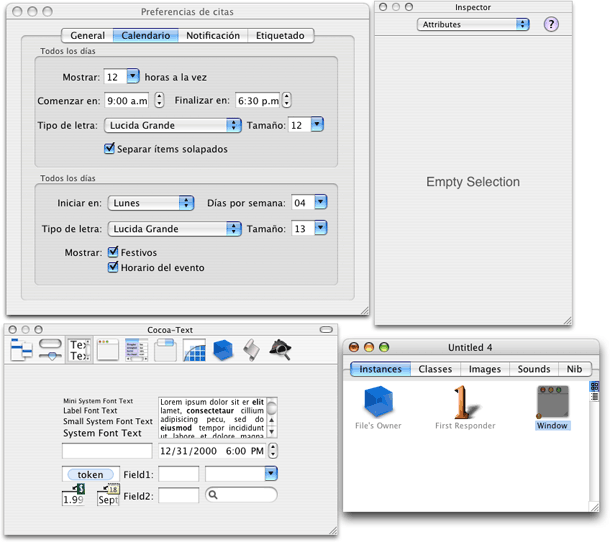The height and width of the screenshot is (542, 610).
Task: Open the Images tab in Untitled 4
Action: (x=485, y=369)
